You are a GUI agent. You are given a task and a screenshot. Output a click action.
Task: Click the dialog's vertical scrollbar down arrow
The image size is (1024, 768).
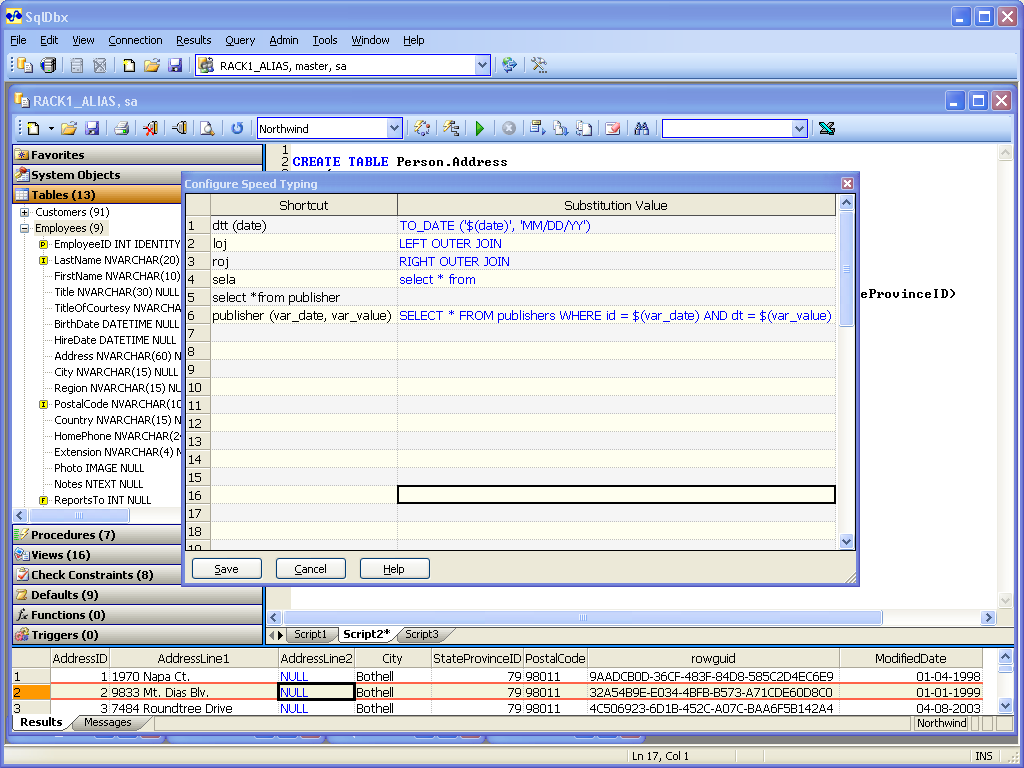click(x=847, y=541)
